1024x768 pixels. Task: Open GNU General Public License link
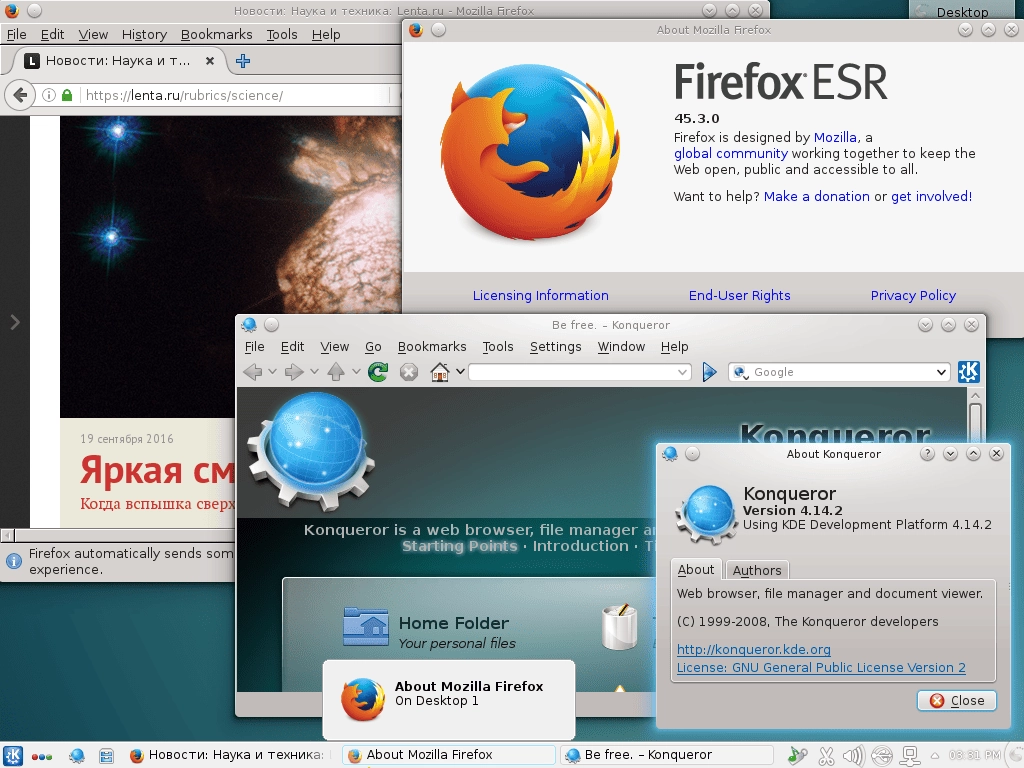tap(821, 667)
